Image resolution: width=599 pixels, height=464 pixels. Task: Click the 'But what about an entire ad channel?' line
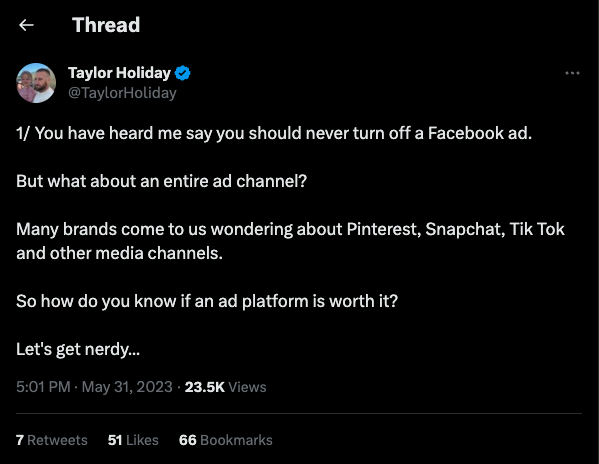click(162, 181)
